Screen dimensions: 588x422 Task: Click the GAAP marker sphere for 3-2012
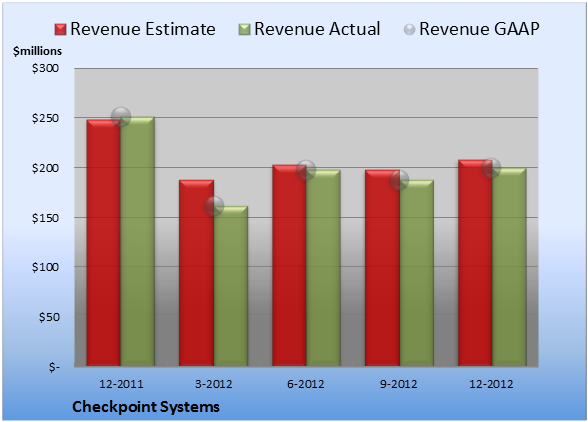214,206
